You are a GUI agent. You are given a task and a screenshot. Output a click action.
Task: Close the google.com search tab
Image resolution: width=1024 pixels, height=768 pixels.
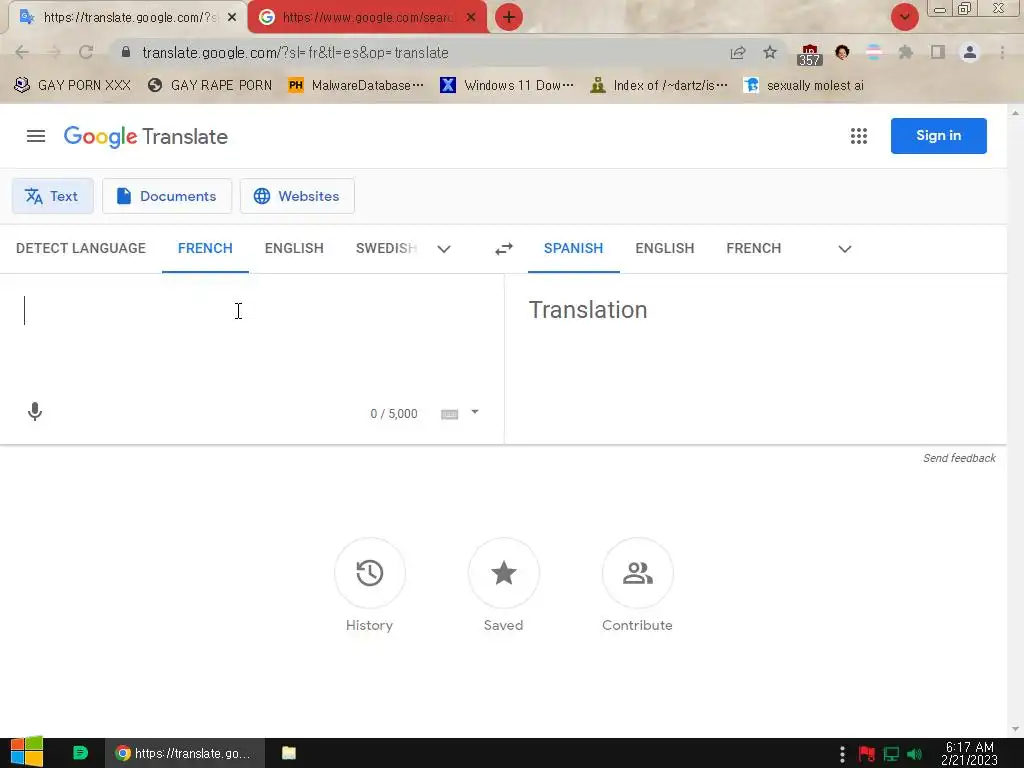tap(471, 18)
